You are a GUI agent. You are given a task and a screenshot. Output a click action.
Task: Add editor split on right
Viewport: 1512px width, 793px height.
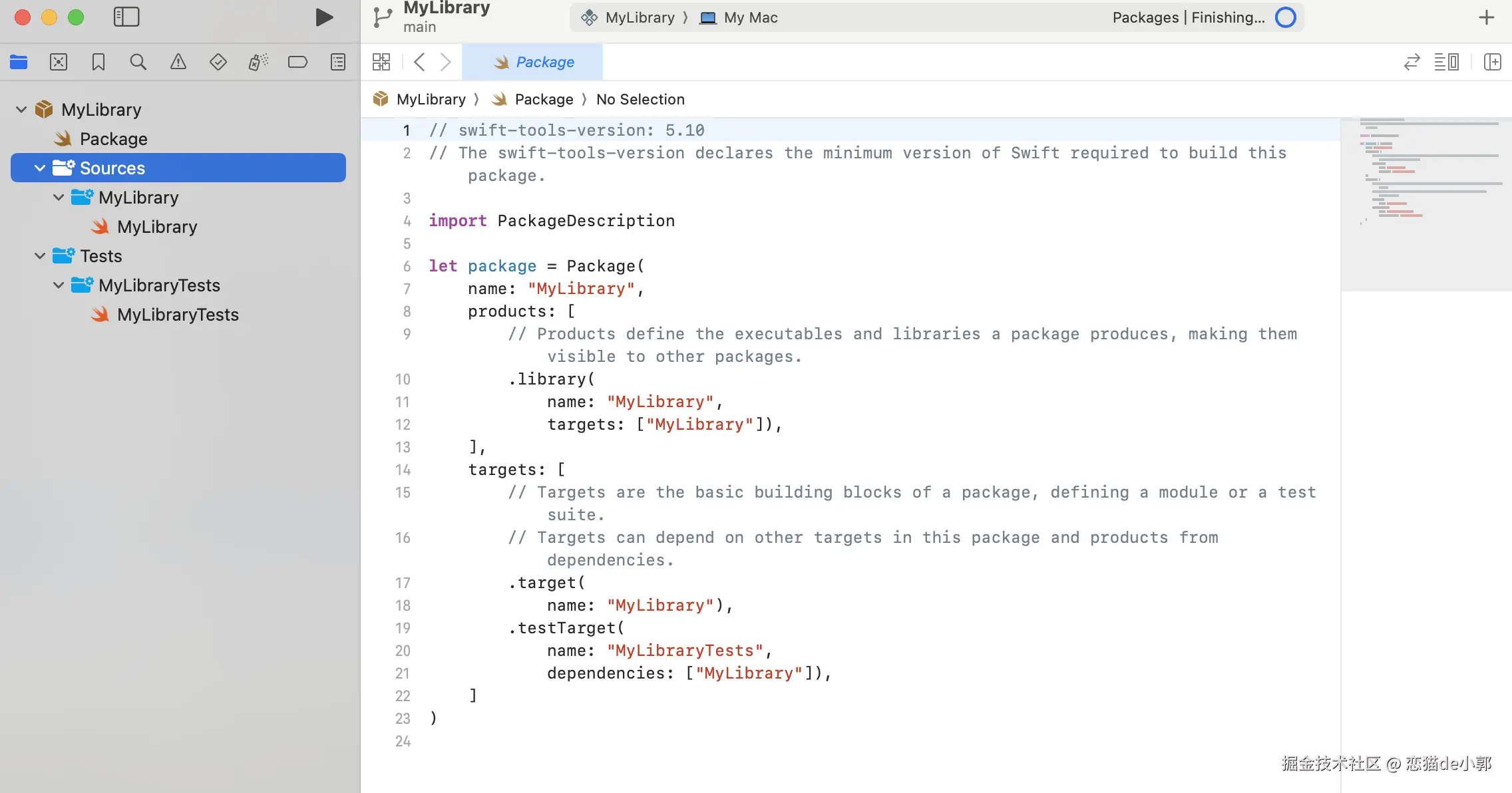(x=1492, y=62)
